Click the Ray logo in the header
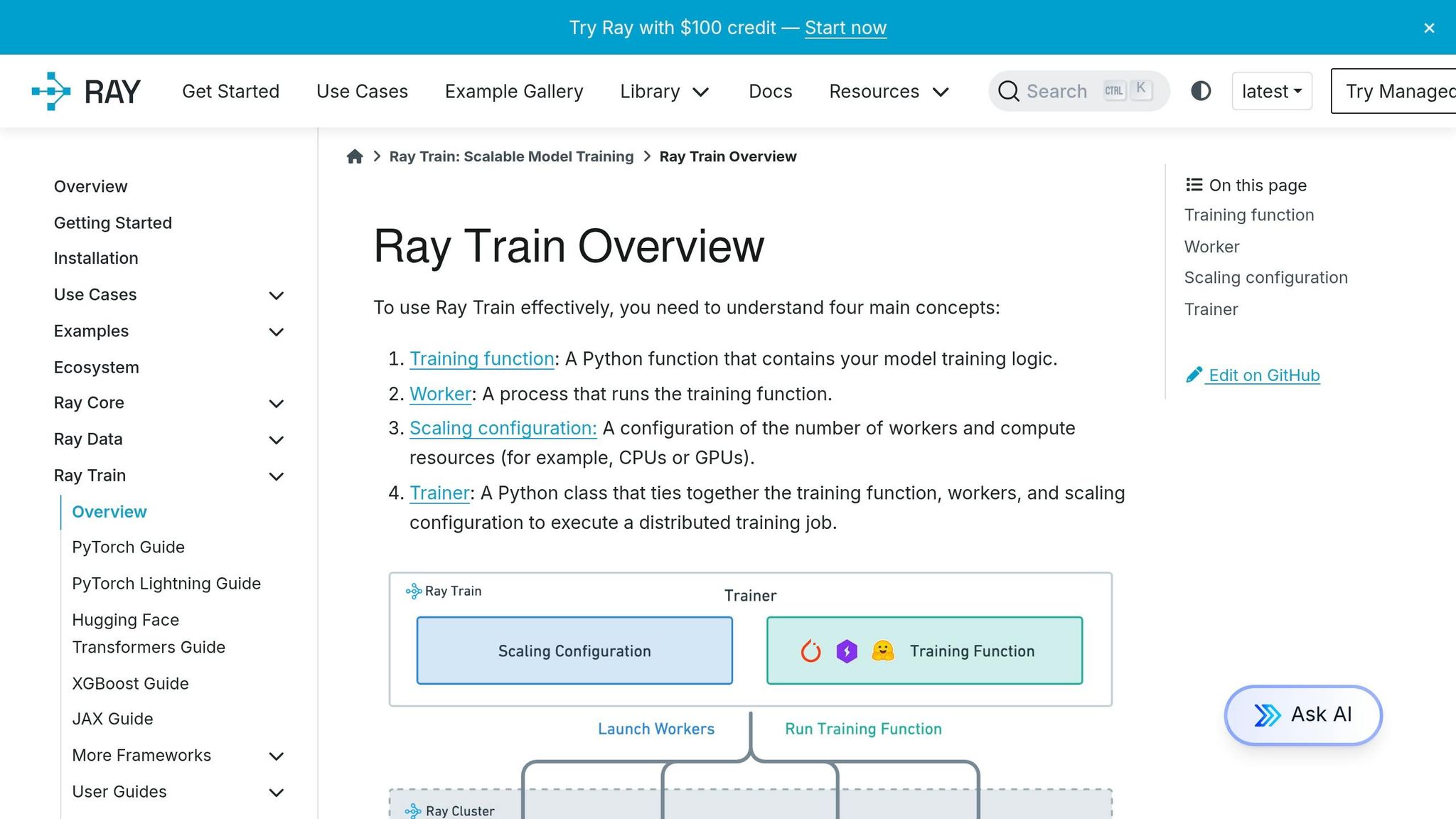The width and height of the screenshot is (1456, 819). [86, 91]
